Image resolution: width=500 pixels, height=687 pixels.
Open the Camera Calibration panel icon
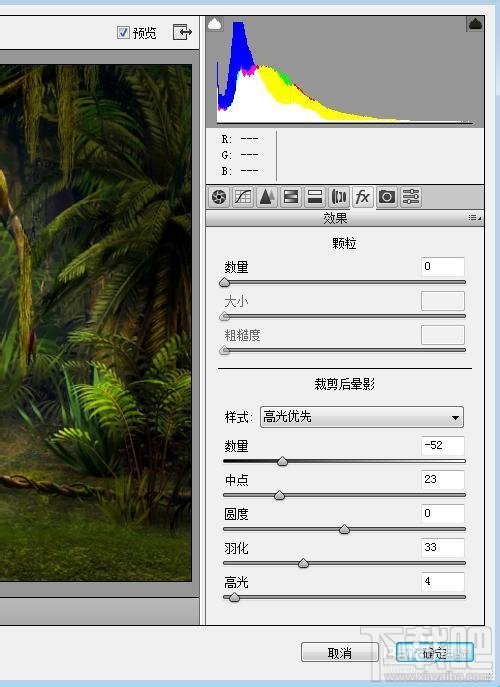[x=387, y=197]
